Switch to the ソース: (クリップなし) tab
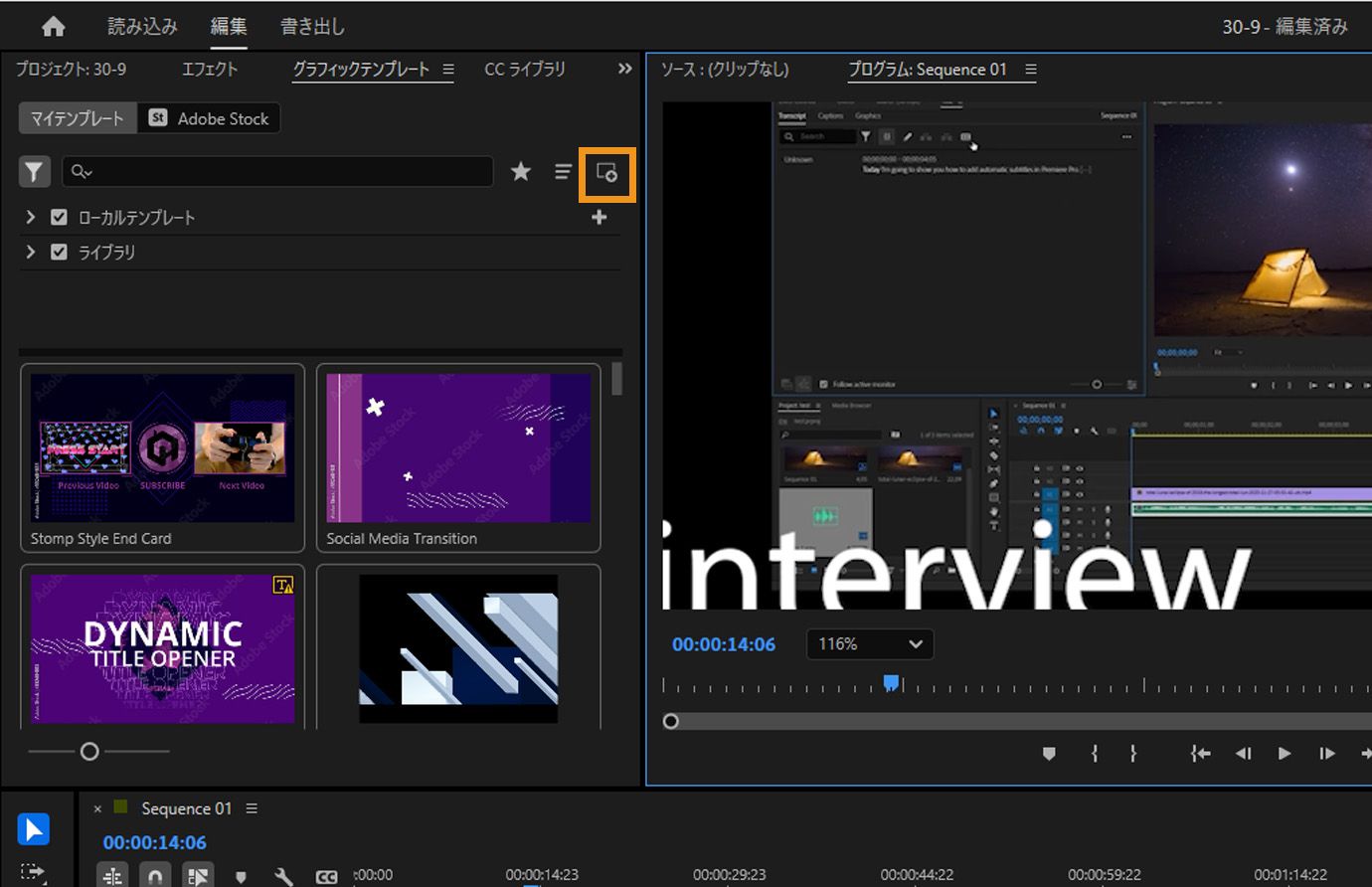 point(725,69)
